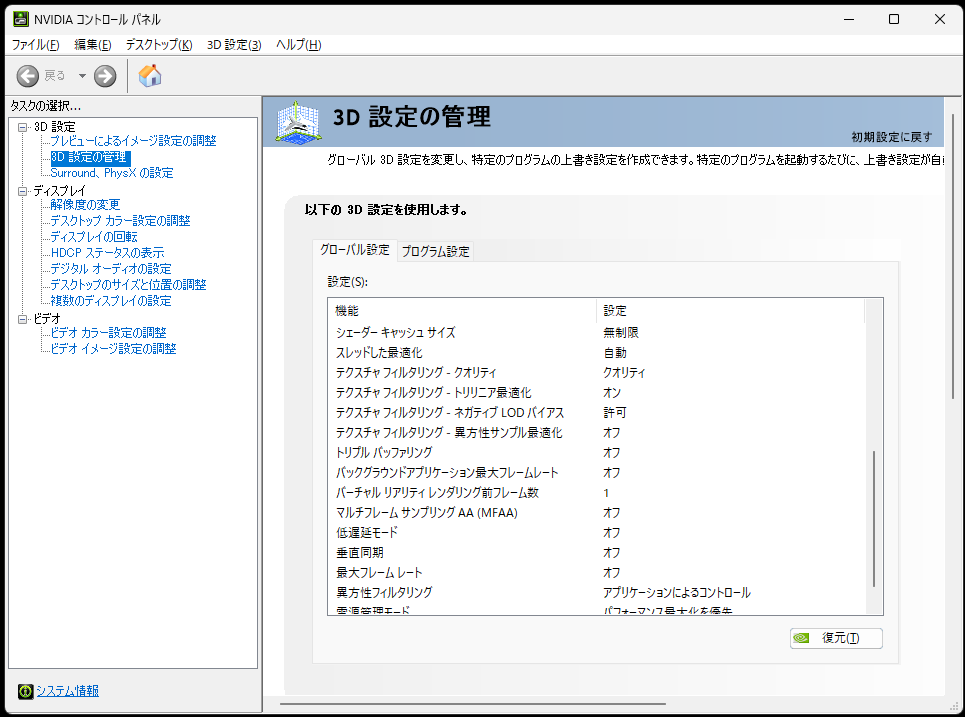Select バーチャル リアリティ レンダリング前フレーム数 row
Image resolution: width=965 pixels, height=717 pixels.
coord(596,493)
